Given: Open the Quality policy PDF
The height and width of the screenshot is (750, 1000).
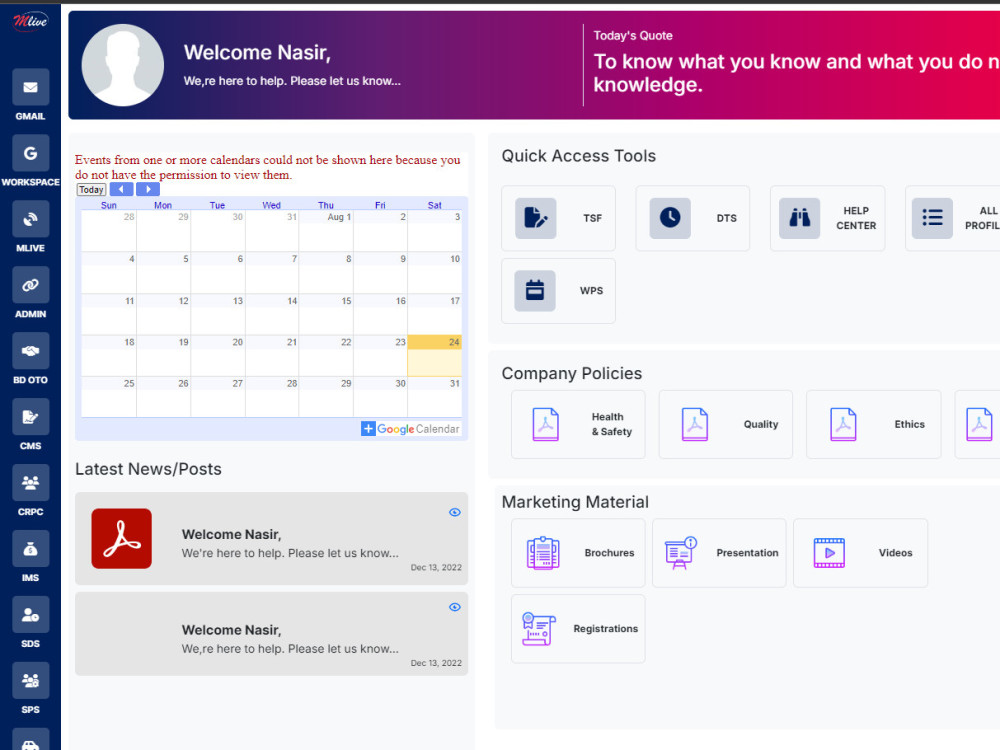Looking at the screenshot, I should [x=726, y=424].
